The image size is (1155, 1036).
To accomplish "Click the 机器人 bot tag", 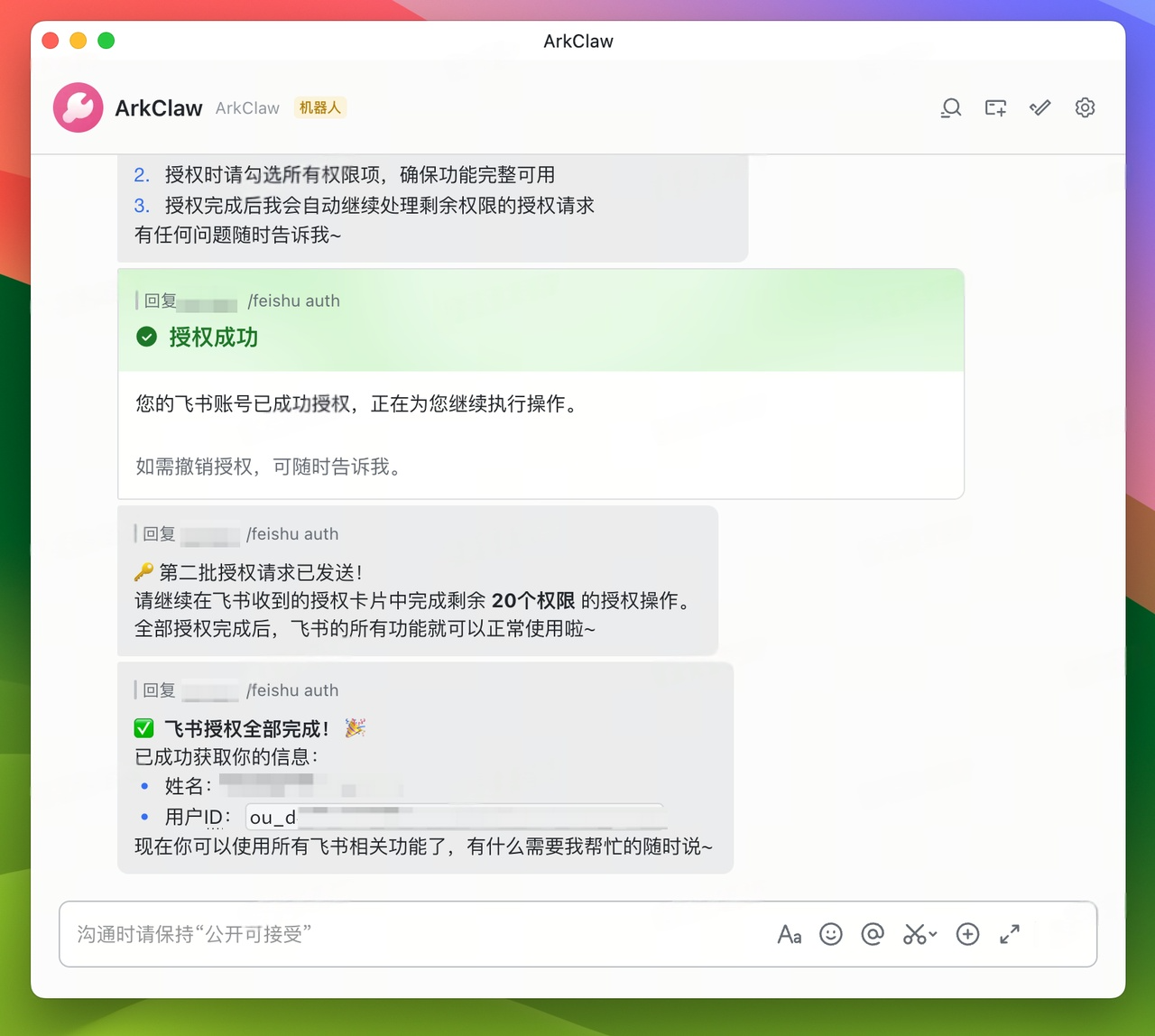I will click(x=319, y=107).
